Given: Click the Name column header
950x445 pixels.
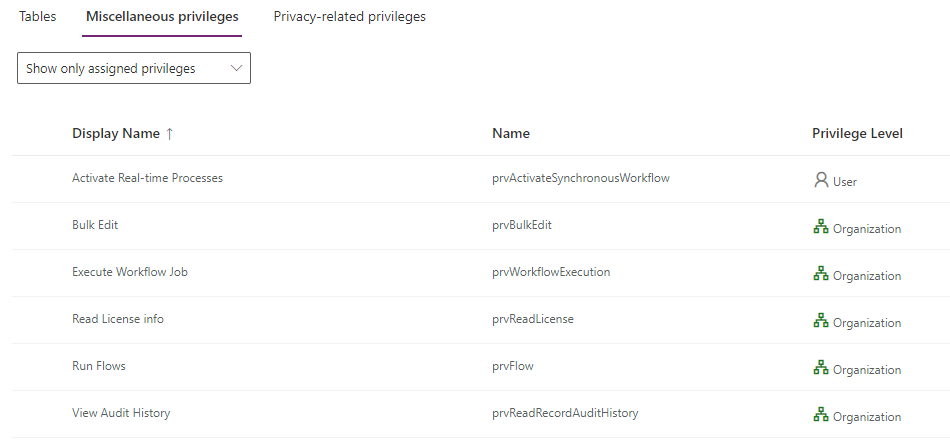Looking at the screenshot, I should coord(511,133).
